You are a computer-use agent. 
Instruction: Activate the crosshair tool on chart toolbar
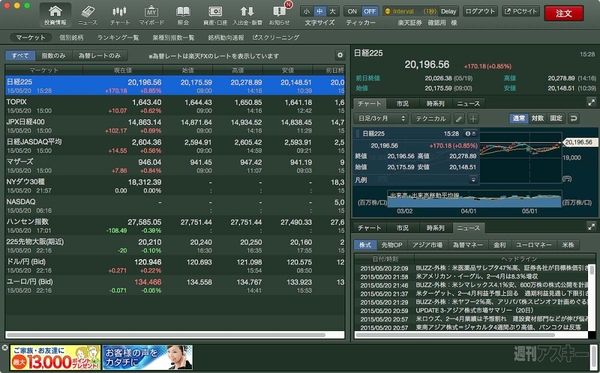473,119
